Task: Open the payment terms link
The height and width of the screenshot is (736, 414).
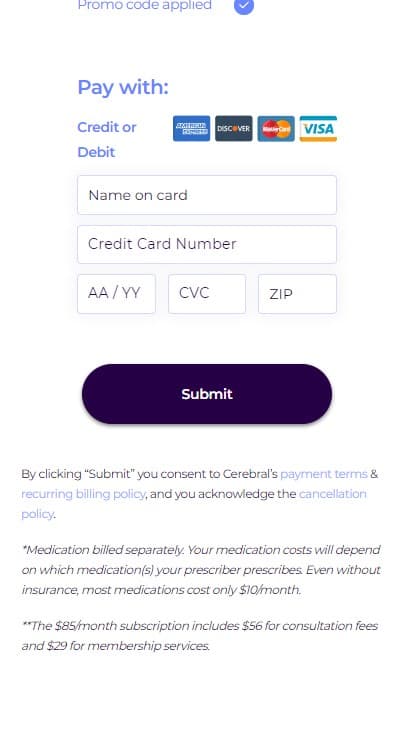Action: point(324,474)
